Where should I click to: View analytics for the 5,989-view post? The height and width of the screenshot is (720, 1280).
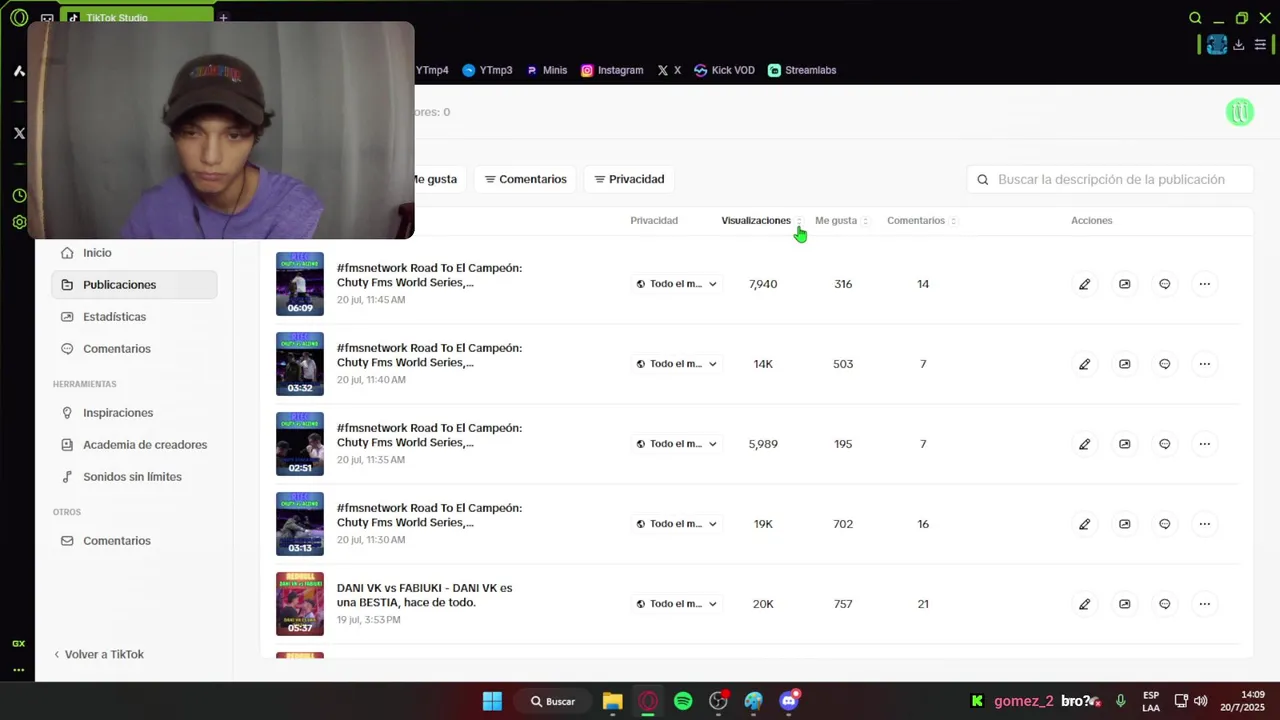[1124, 444]
